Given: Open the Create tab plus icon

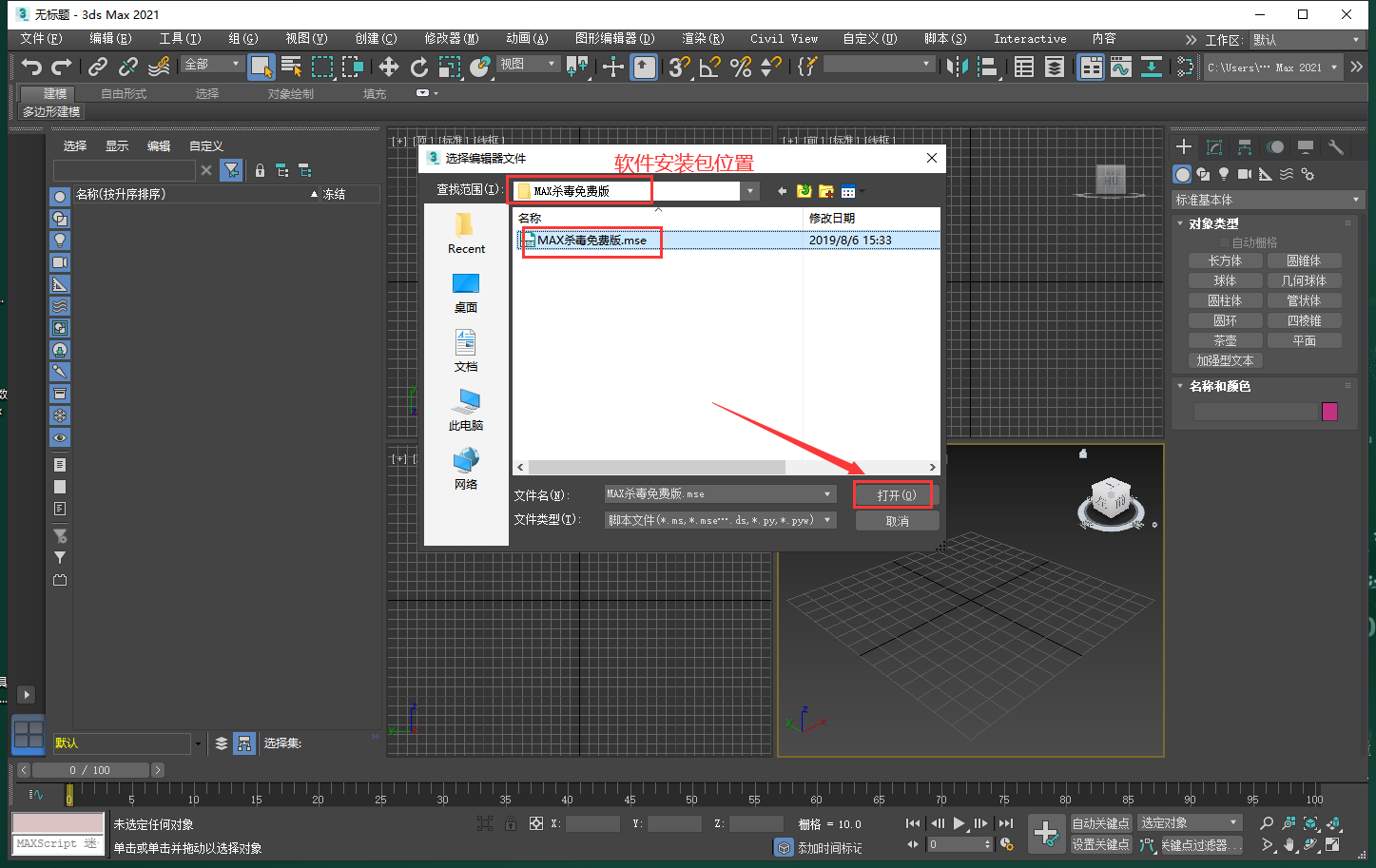Looking at the screenshot, I should coord(1183,146).
